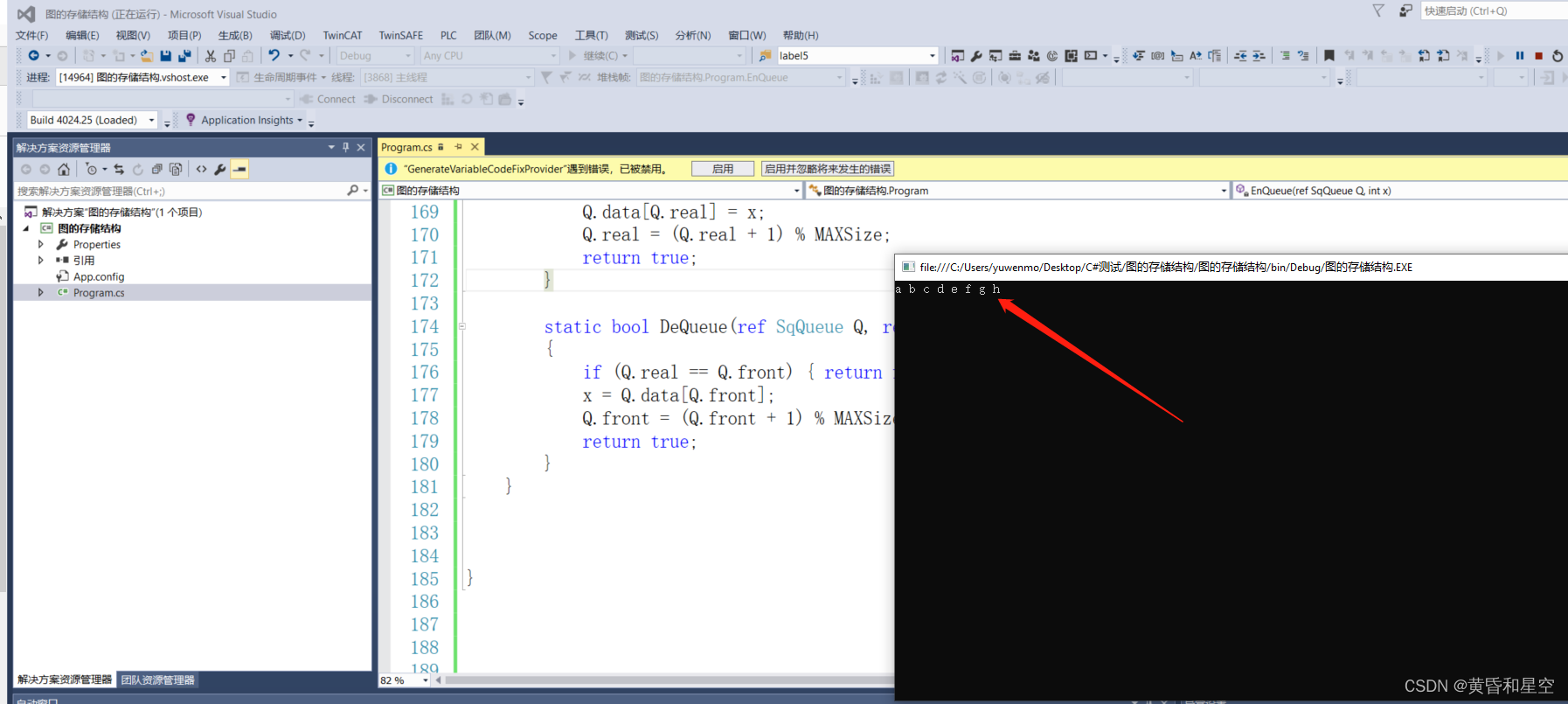Switch to 团队资源管理器 tab
This screenshot has height=704, width=1568.
pyautogui.click(x=158, y=680)
